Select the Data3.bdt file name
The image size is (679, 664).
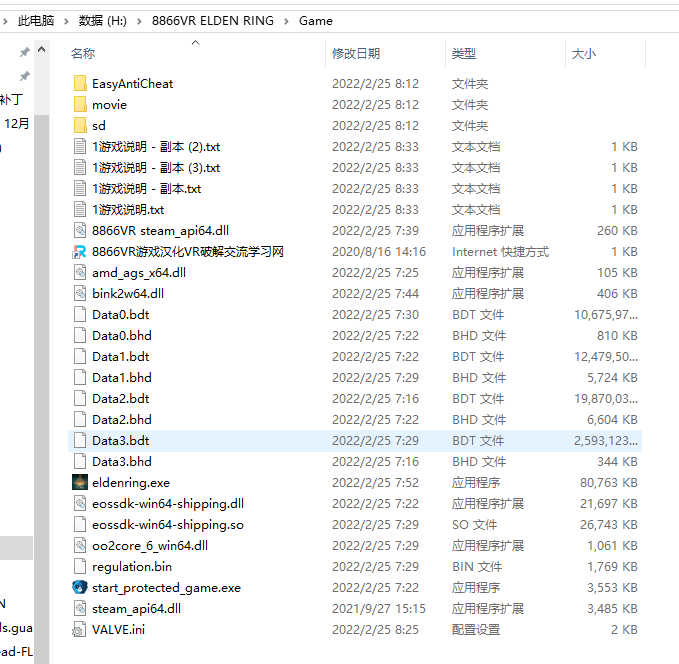pyautogui.click(x=120, y=441)
